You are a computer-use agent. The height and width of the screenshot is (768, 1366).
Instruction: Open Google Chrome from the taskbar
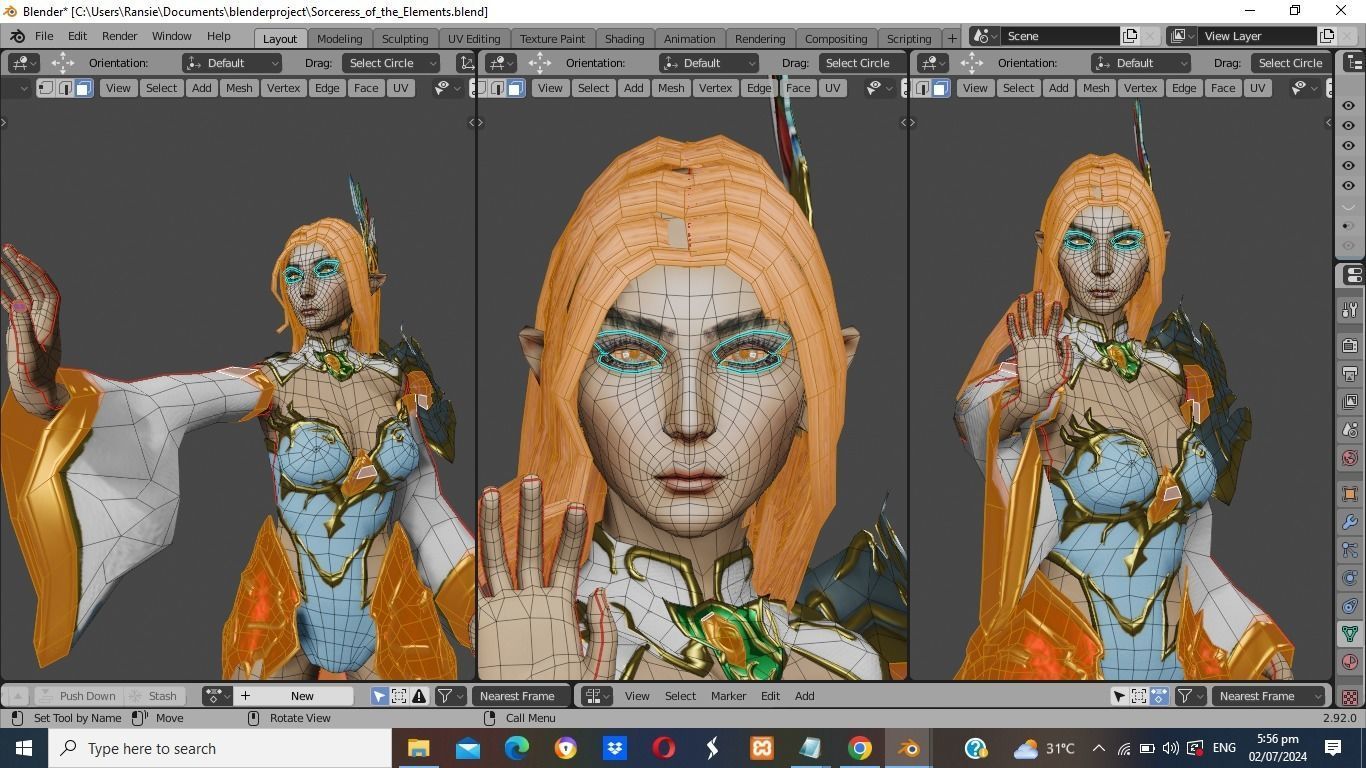(x=859, y=748)
